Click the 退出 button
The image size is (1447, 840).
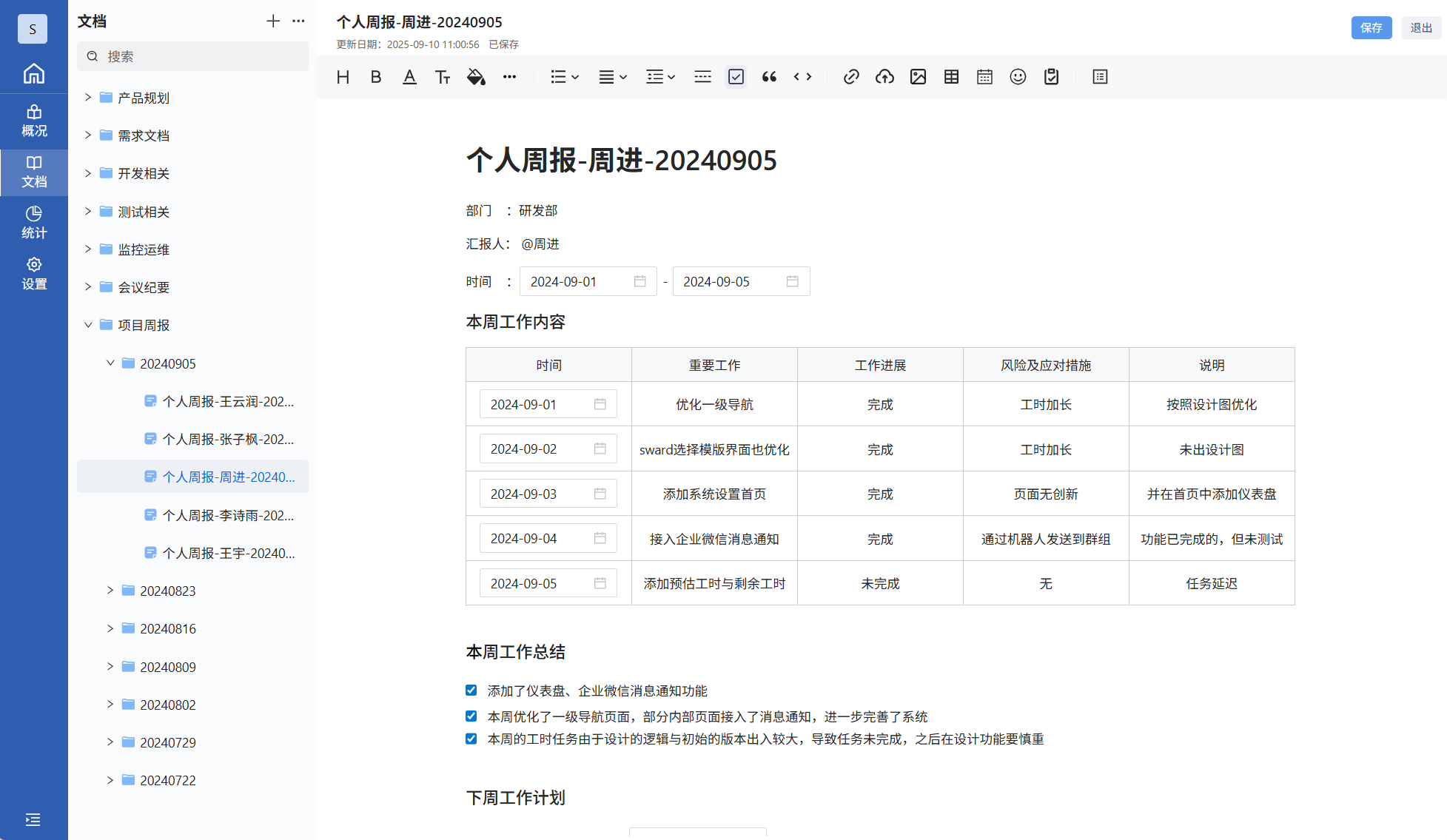tap(1420, 28)
